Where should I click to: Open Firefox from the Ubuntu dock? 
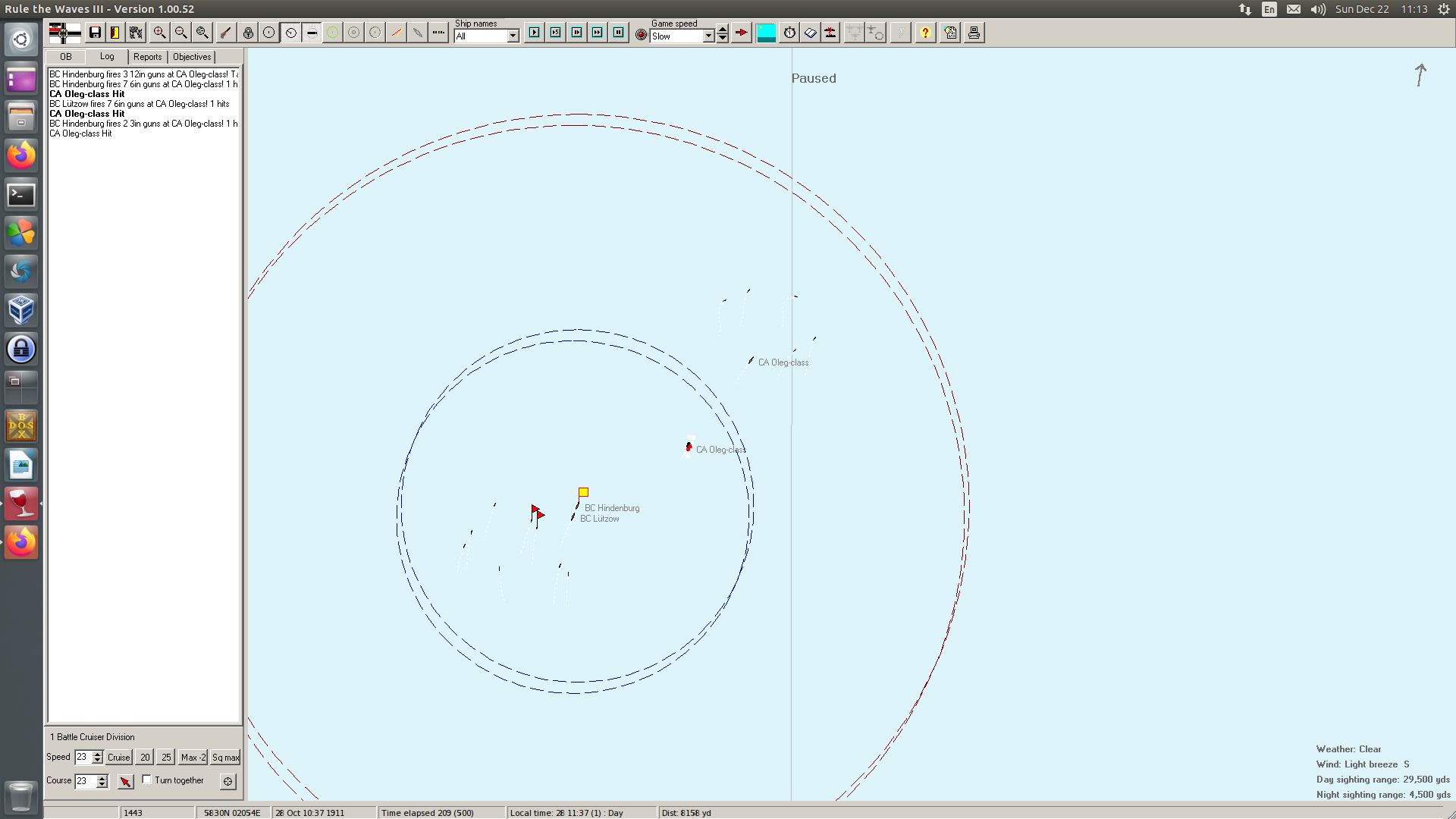point(21,155)
